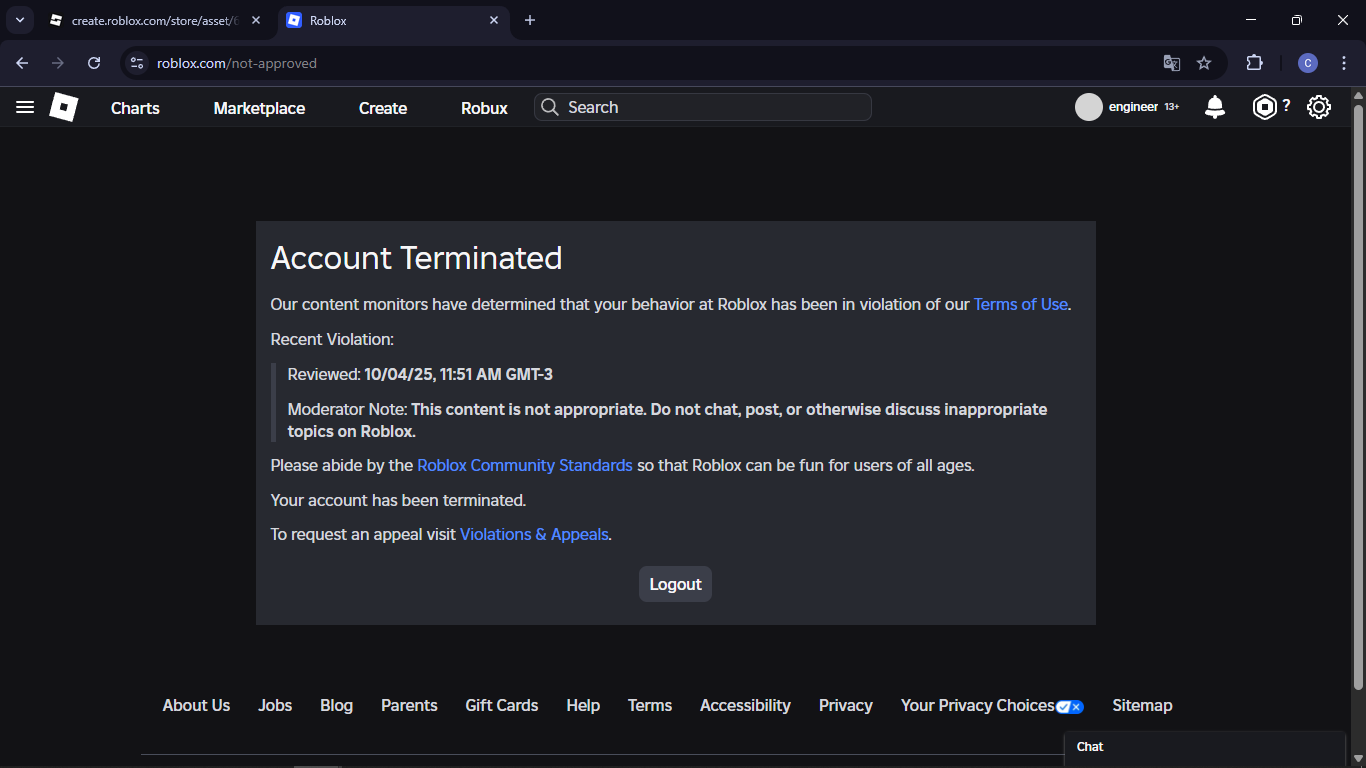Click the translate page icon
Image resolution: width=1366 pixels, height=768 pixels.
[x=1172, y=63]
